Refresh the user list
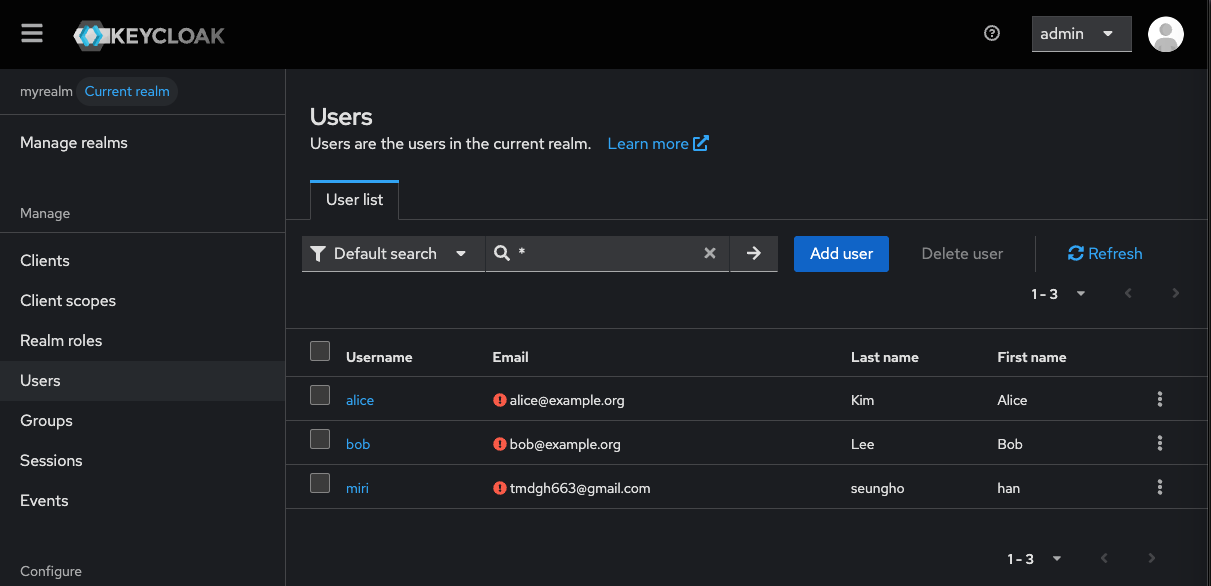 1105,254
